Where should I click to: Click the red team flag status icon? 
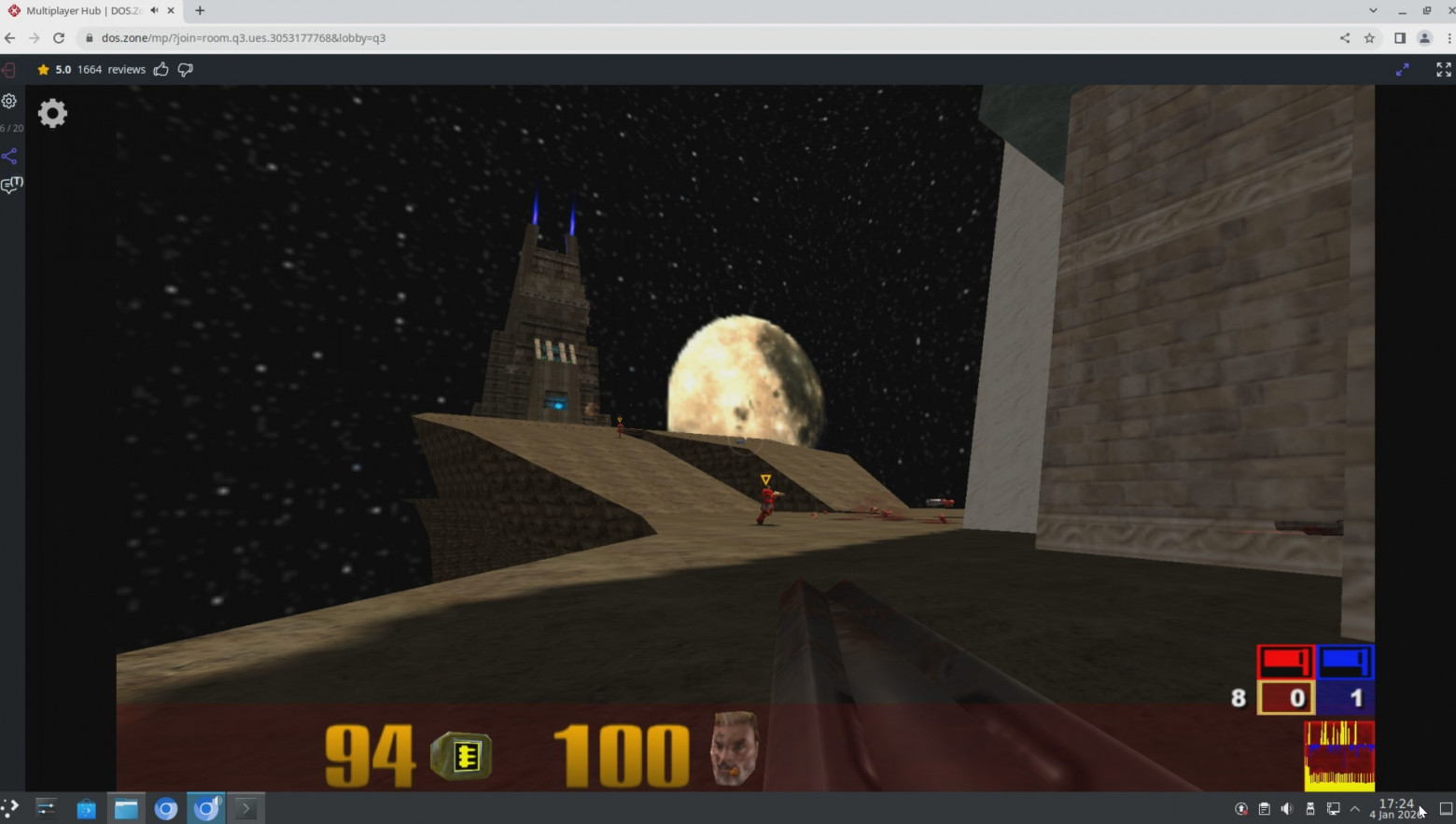pyautogui.click(x=1286, y=662)
